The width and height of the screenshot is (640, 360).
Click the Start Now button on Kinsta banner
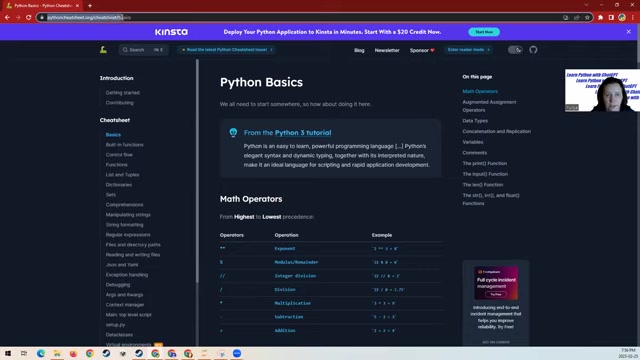(484, 32)
